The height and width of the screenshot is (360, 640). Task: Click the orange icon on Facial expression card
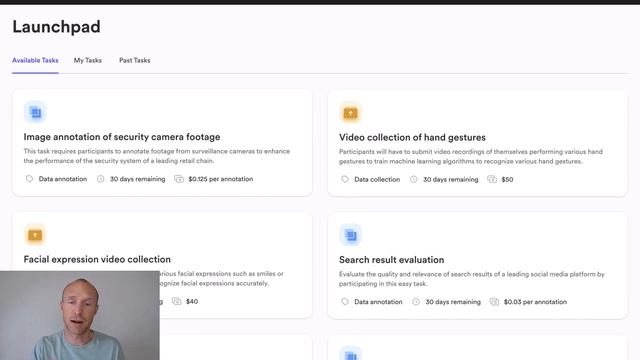[35, 235]
